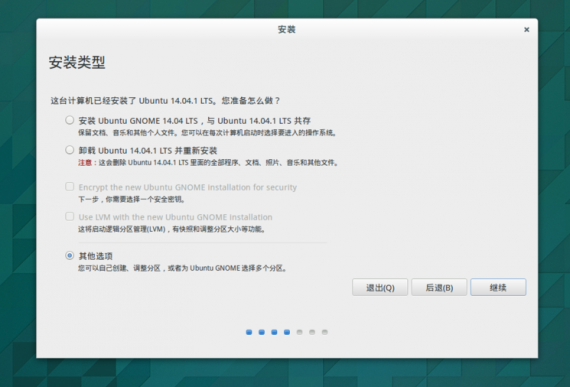Click the LVM description text 这将启动逻辑分区管理

(x=172, y=229)
